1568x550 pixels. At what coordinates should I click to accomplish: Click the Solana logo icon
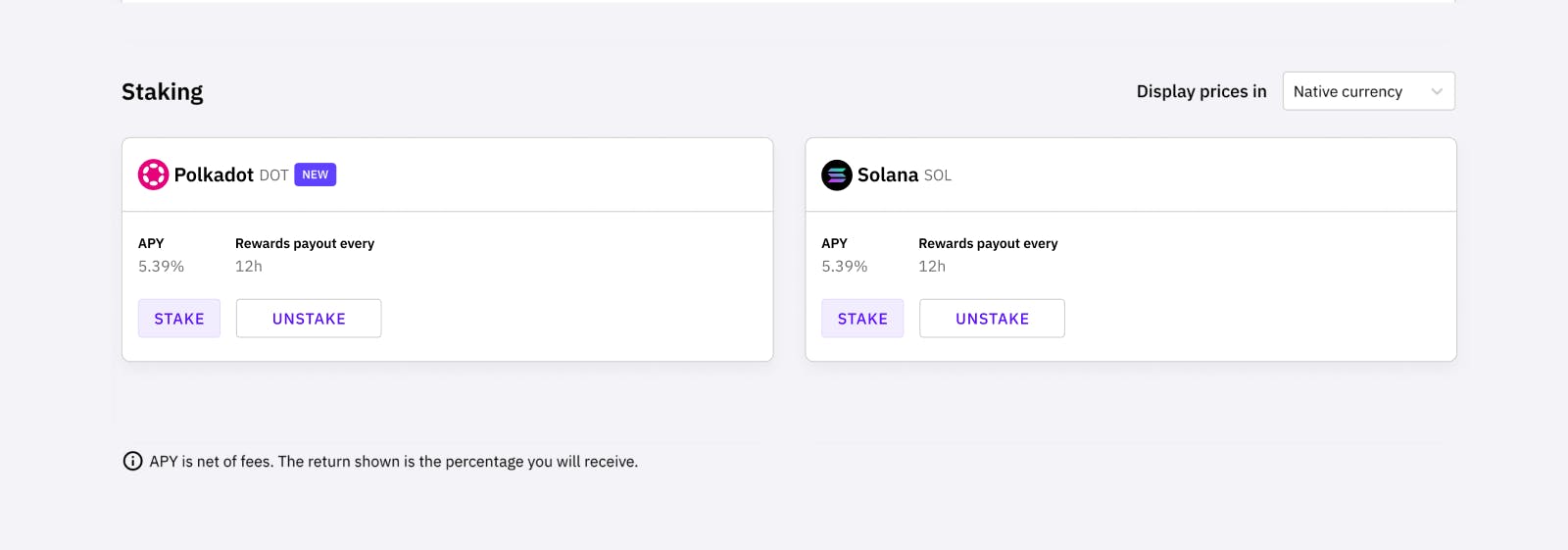[836, 175]
